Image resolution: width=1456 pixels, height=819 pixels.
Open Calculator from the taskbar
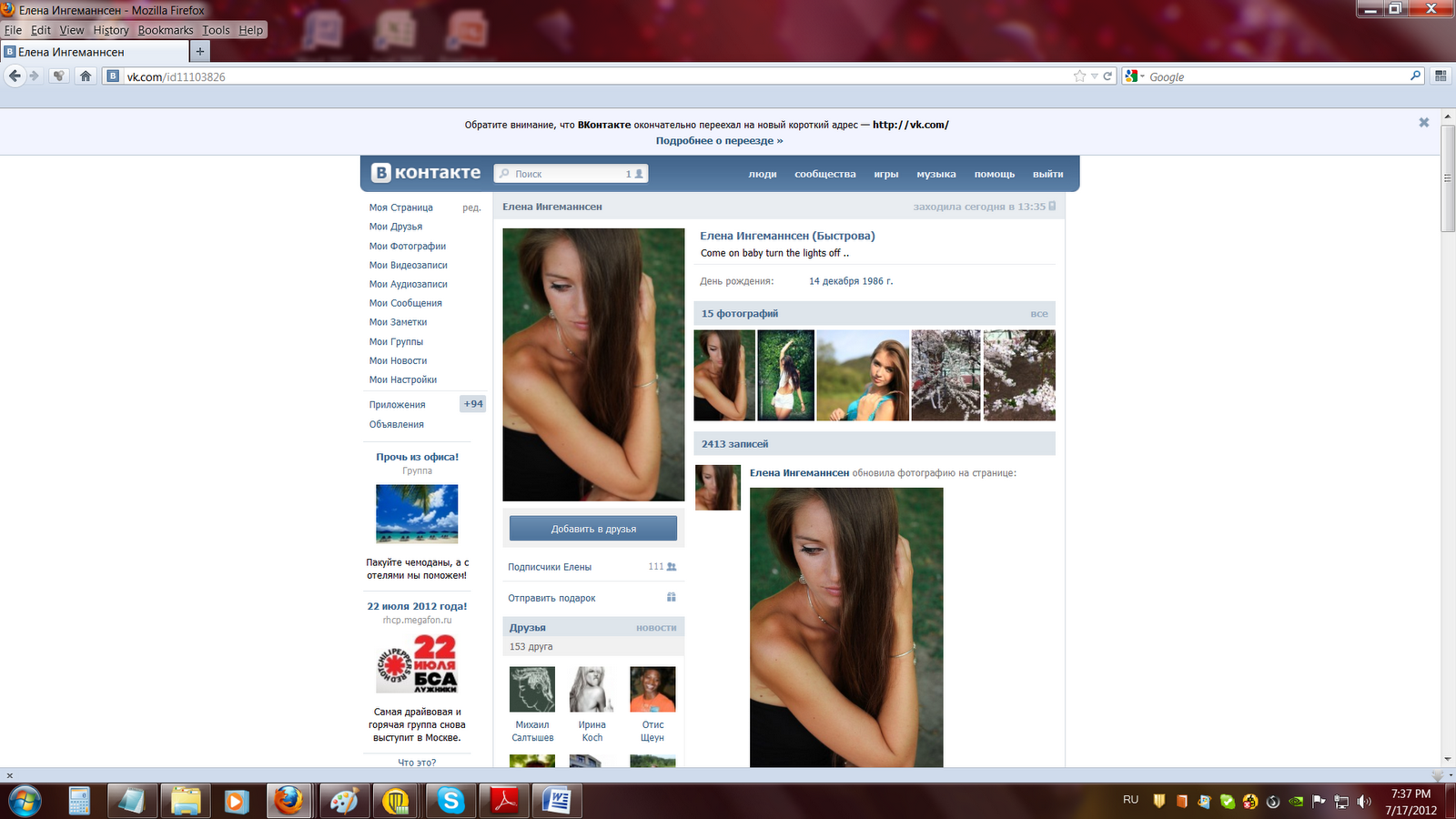(80, 801)
